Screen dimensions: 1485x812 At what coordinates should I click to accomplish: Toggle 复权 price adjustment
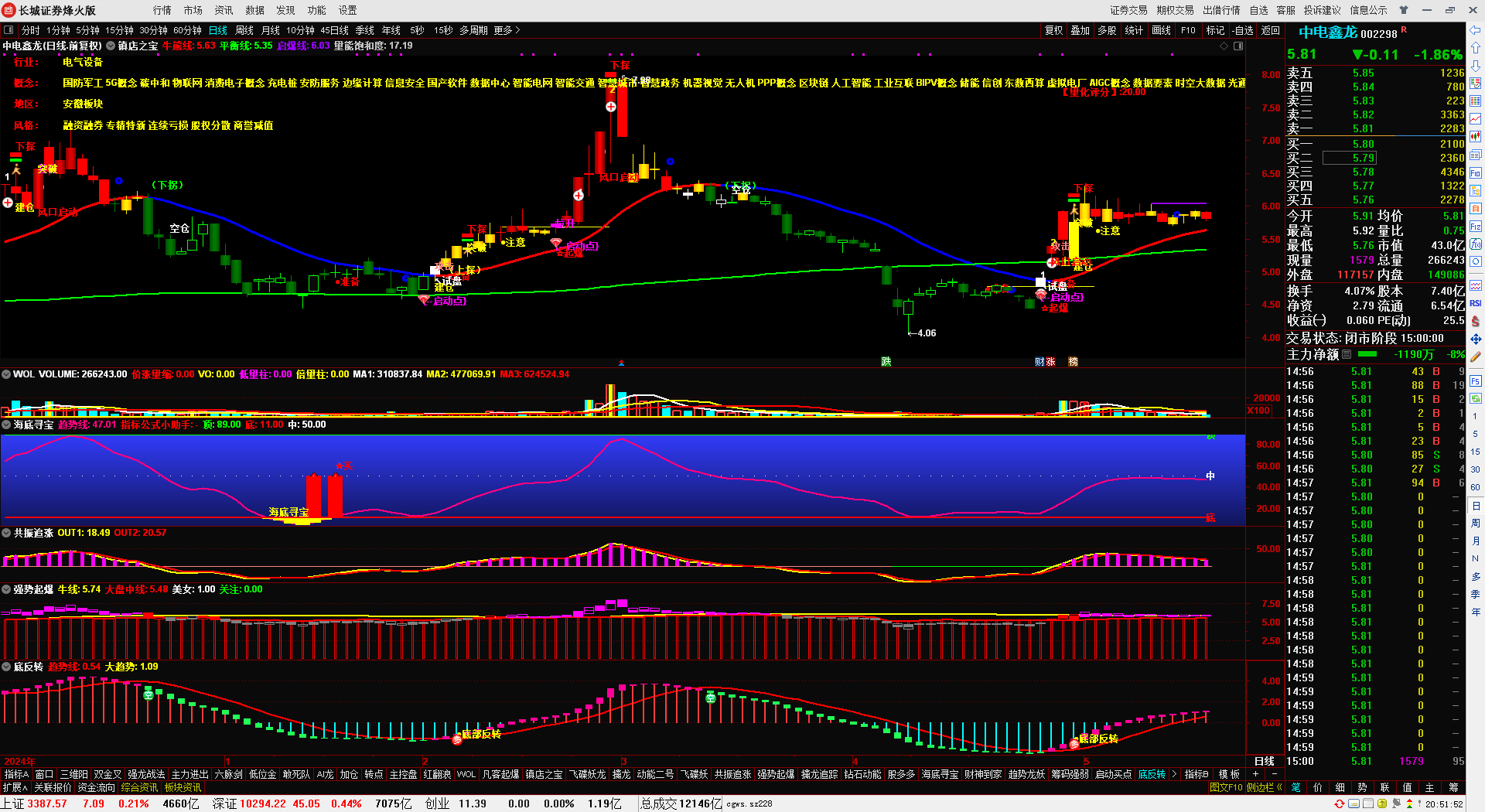(1054, 30)
